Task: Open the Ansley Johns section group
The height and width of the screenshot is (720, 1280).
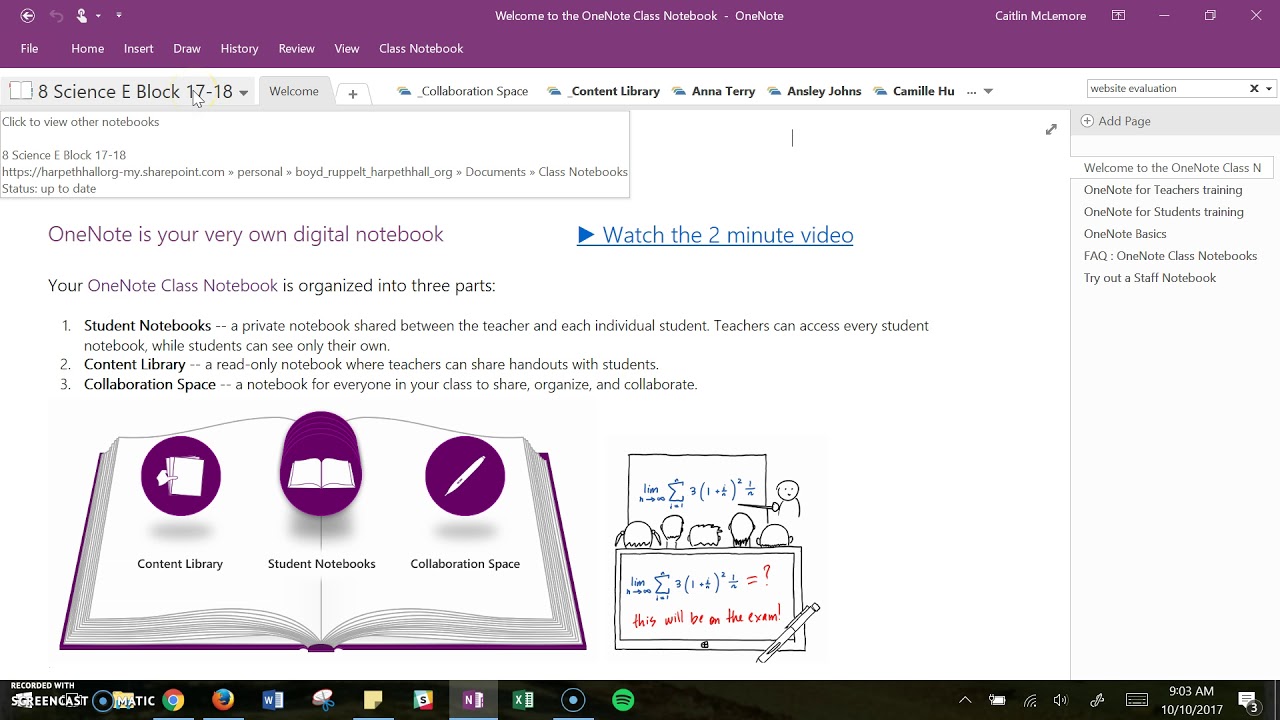Action: pos(814,91)
